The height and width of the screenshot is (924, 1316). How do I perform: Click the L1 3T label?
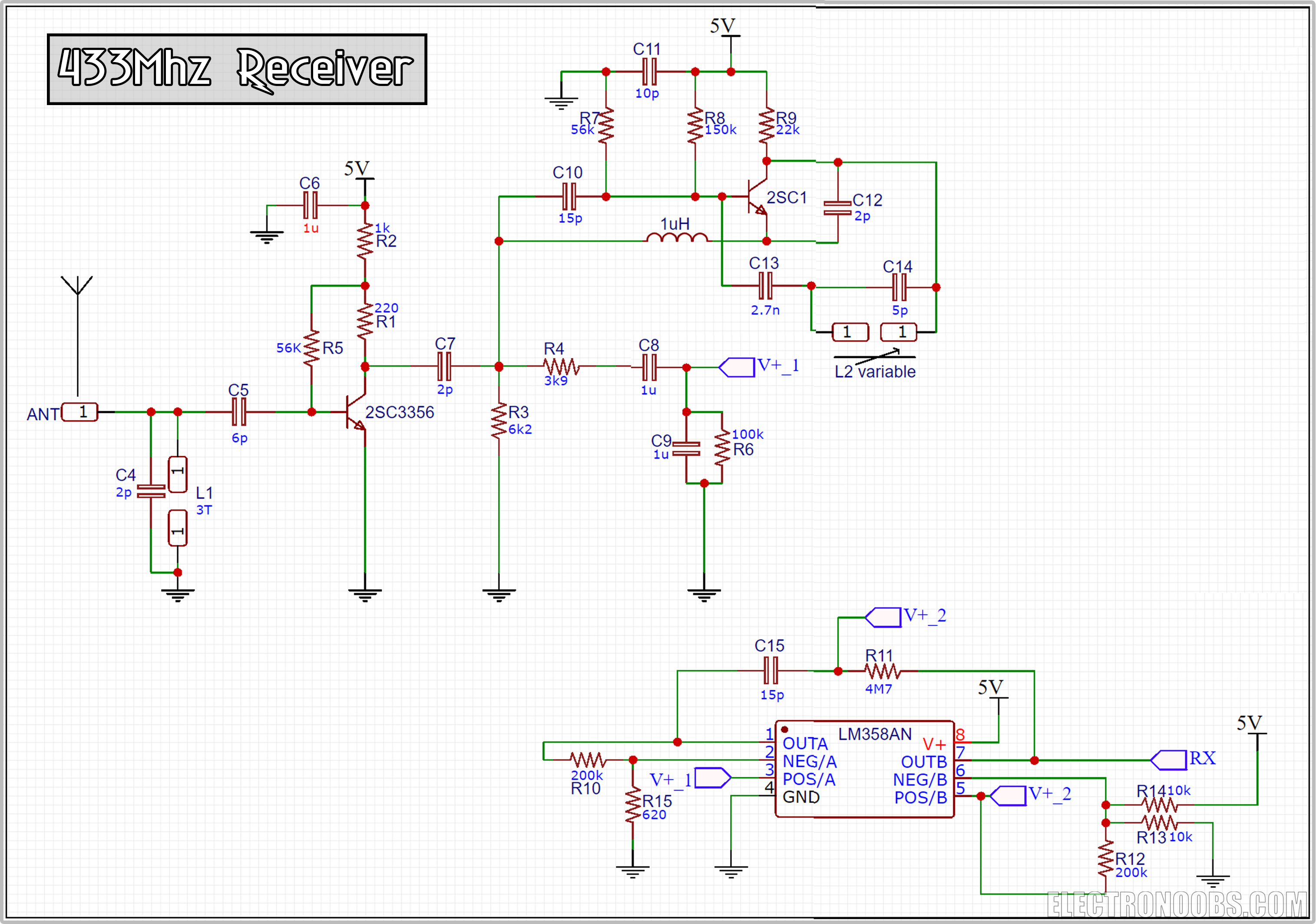pos(204,501)
